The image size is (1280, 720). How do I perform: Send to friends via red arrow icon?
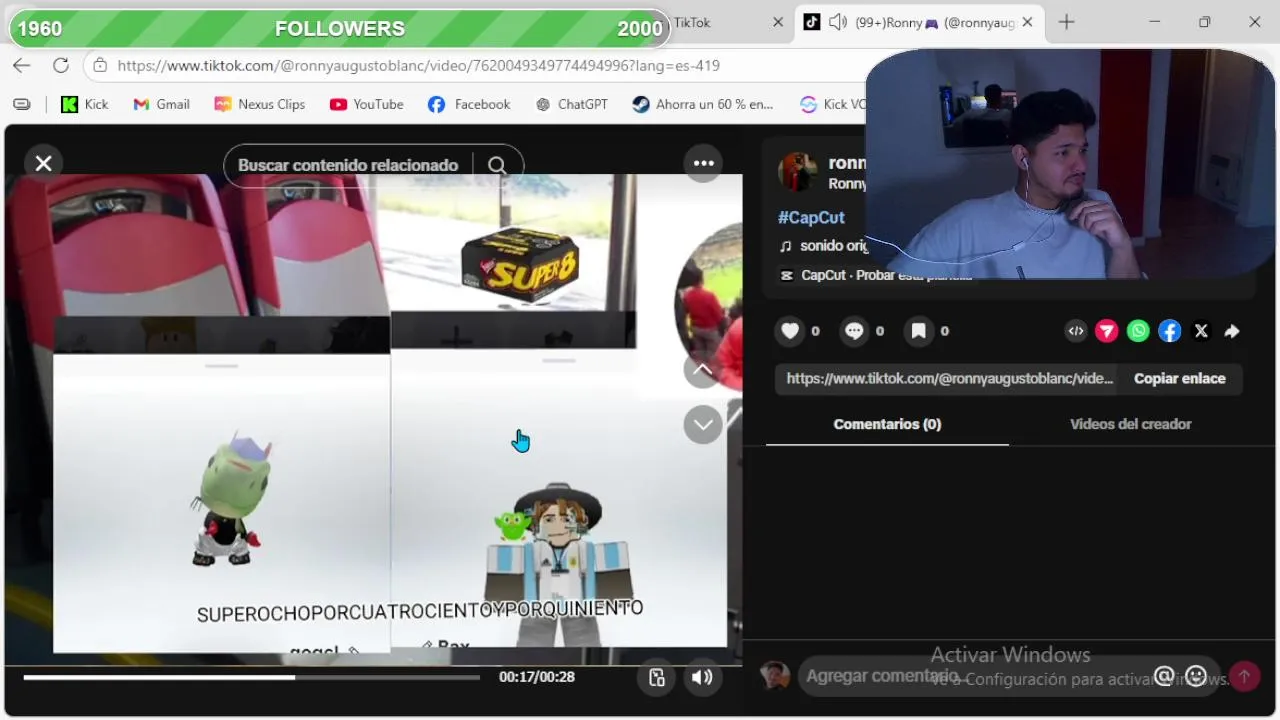click(x=1106, y=331)
